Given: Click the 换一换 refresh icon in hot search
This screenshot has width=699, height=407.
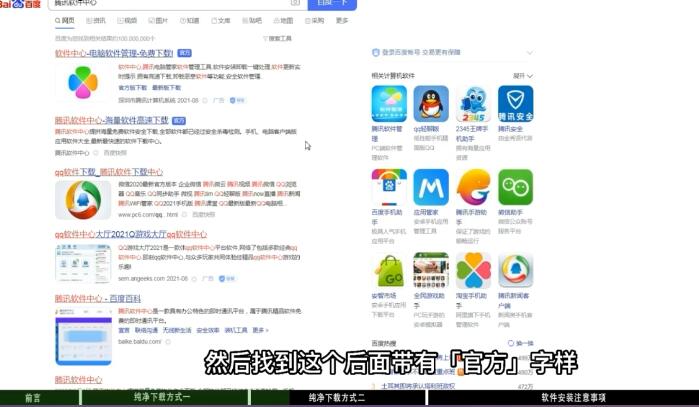Looking at the screenshot, I should [x=511, y=343].
